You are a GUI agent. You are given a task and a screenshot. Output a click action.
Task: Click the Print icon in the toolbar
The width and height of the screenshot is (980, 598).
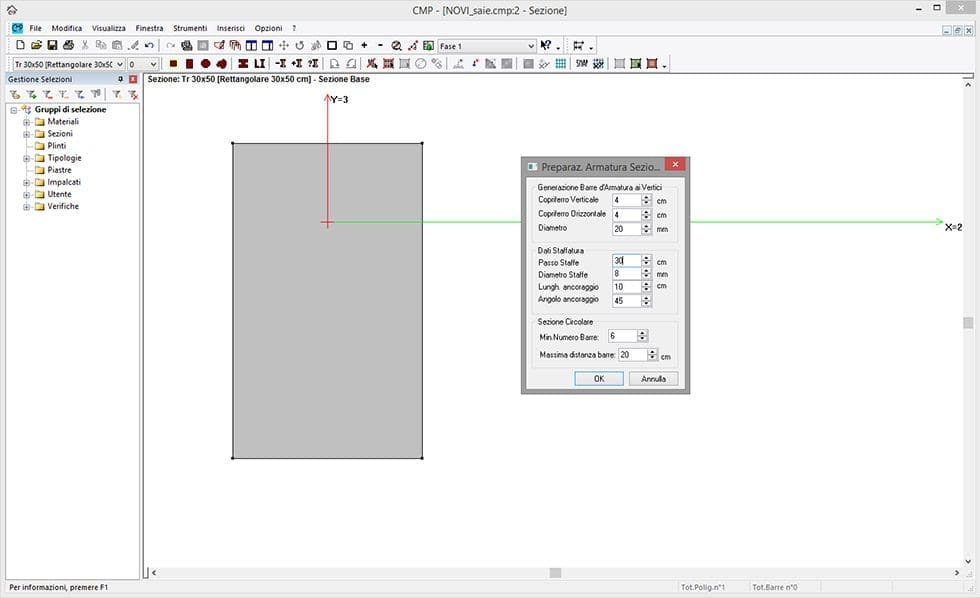(68, 46)
